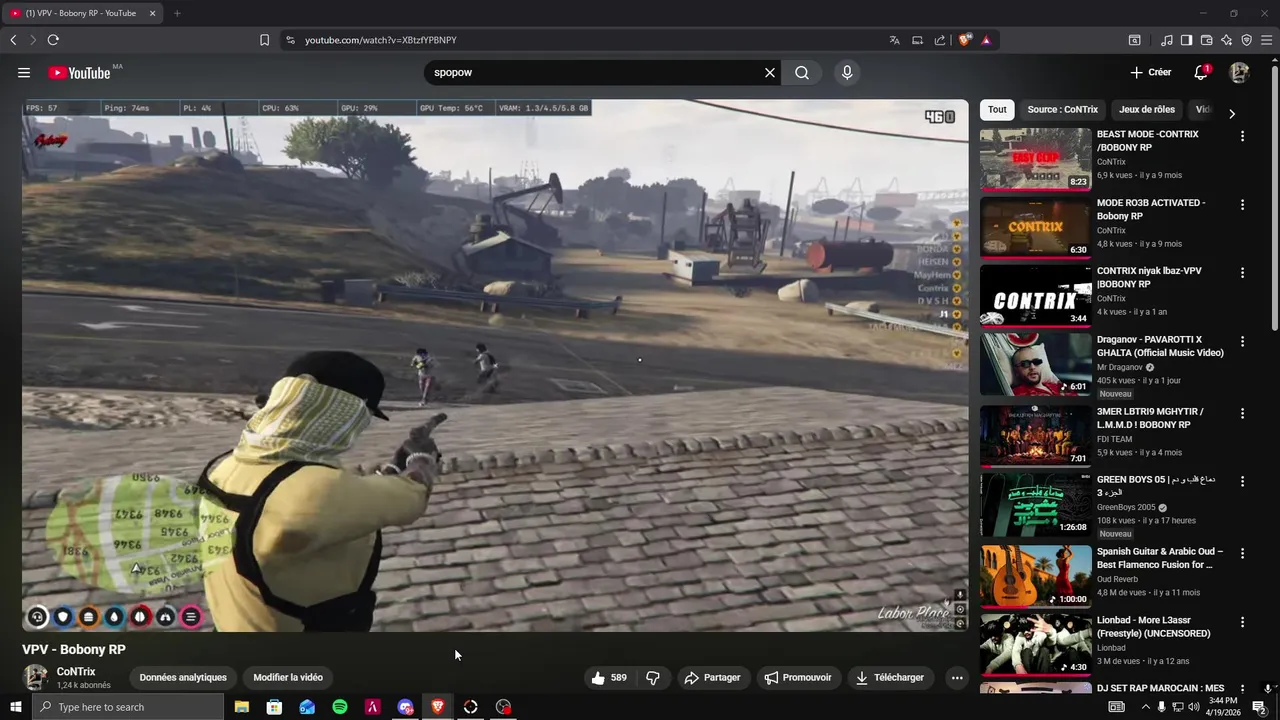Start voice search with the microphone
This screenshot has width=1280, height=720.
tap(847, 72)
